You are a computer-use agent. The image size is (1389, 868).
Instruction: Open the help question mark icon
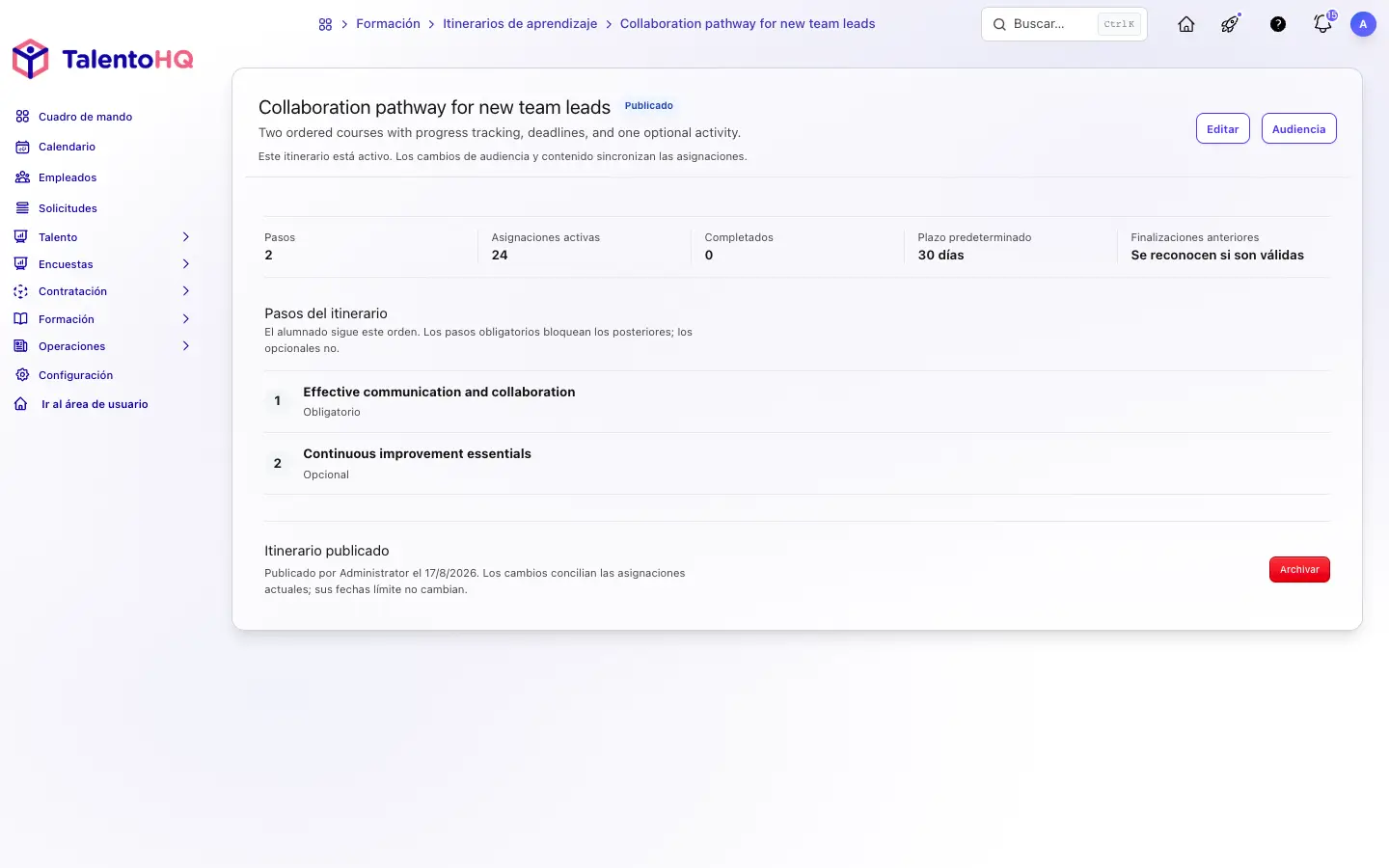1278,24
